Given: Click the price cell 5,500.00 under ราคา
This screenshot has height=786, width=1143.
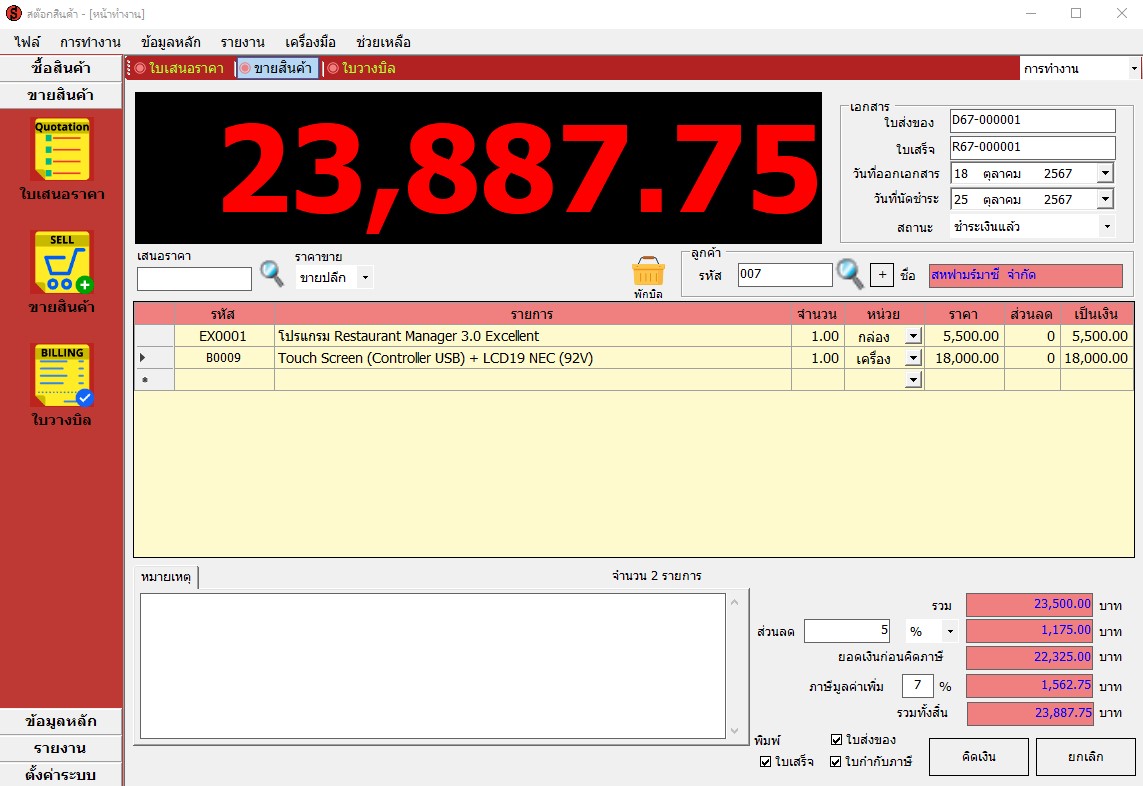Looking at the screenshot, I should tap(964, 336).
